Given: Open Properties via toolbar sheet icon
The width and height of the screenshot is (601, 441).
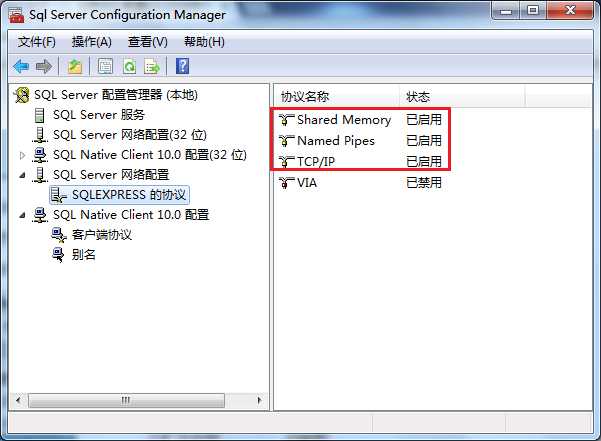Looking at the screenshot, I should [105, 67].
